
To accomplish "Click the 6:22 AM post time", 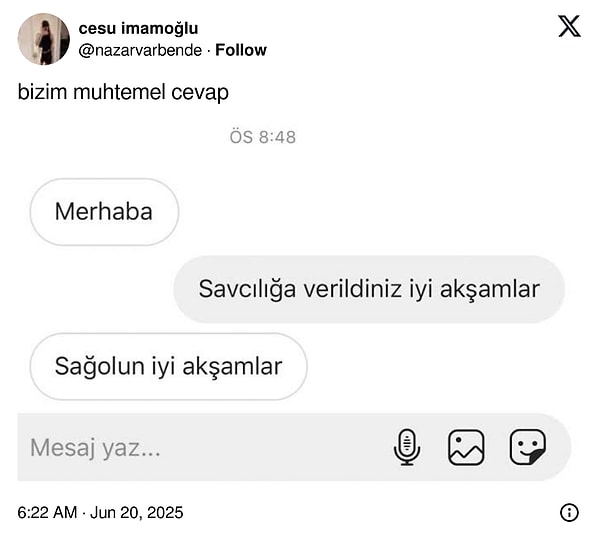I will coord(47,513).
